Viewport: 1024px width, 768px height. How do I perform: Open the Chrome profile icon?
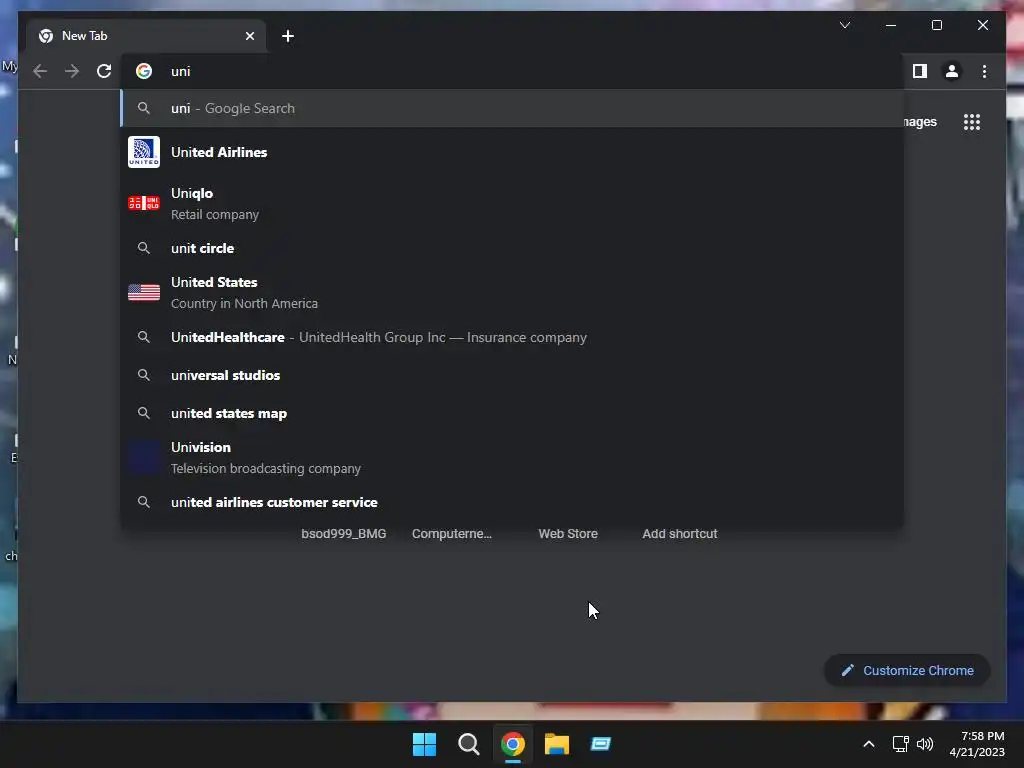952,71
